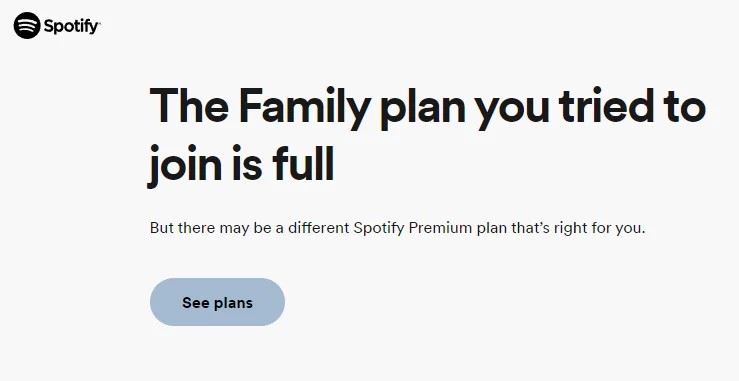Screen dimensions: 739x381
Task: Click the word "The" starting the headline
Action: [x=189, y=105]
